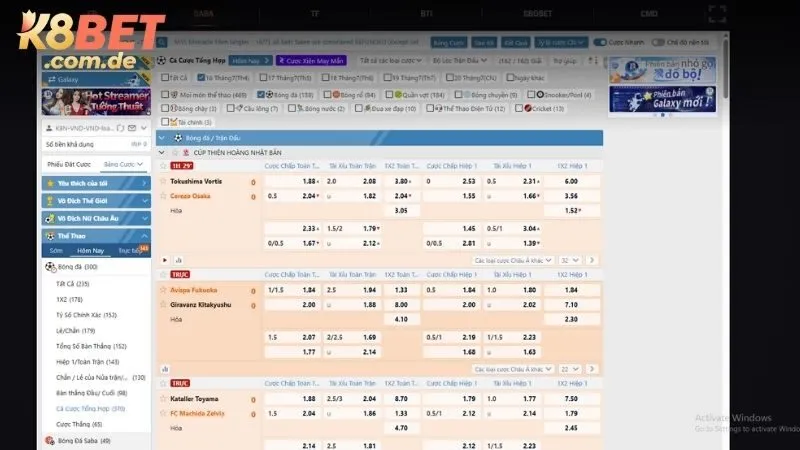Screen dimensions: 800x450
Task: Star icon for the second TRỰC match header
Action: tap(163, 383)
